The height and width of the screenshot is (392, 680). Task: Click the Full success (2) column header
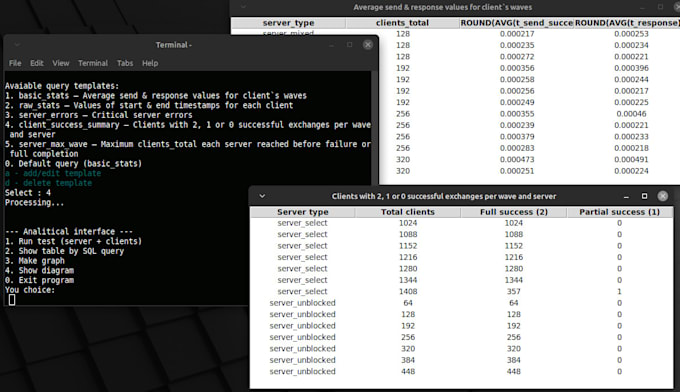tap(514, 212)
